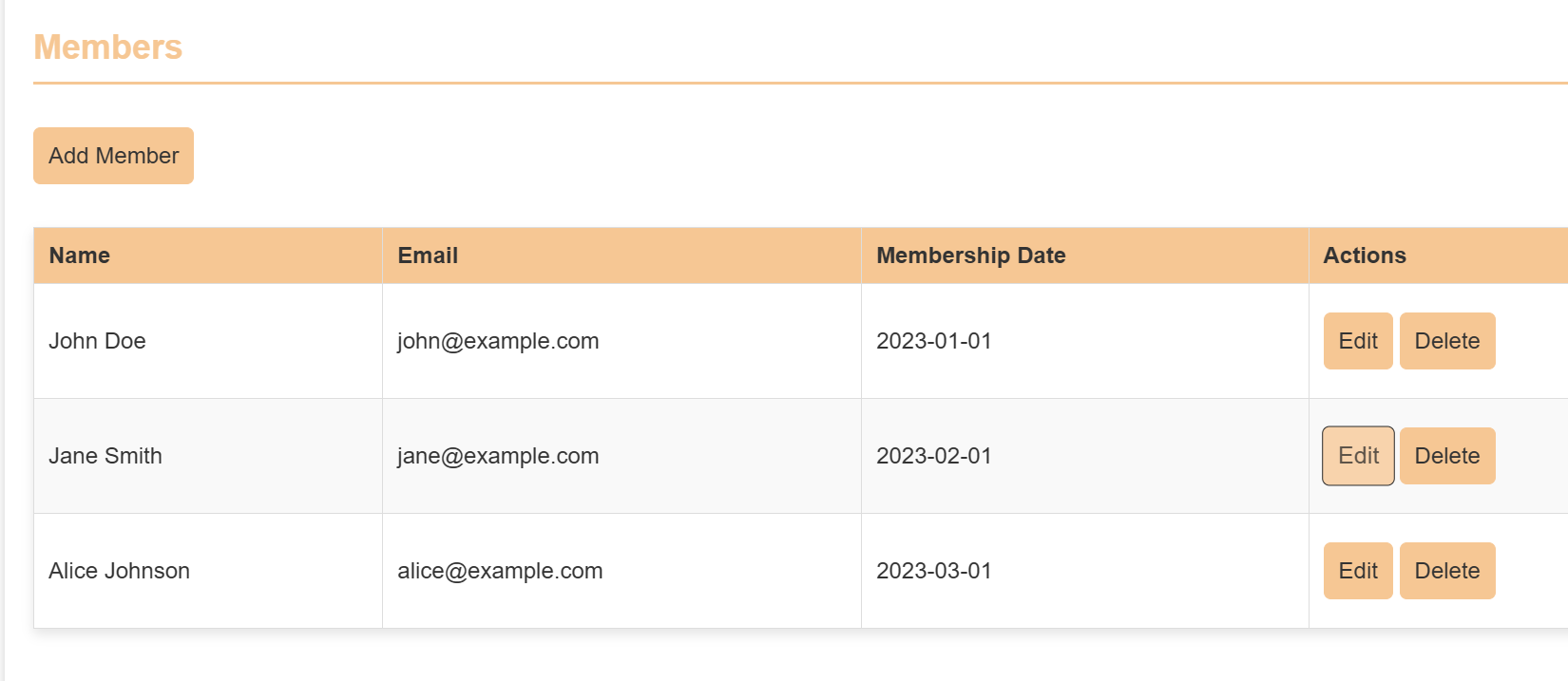
Task: Delete Alice Johnson from members
Action: point(1446,571)
